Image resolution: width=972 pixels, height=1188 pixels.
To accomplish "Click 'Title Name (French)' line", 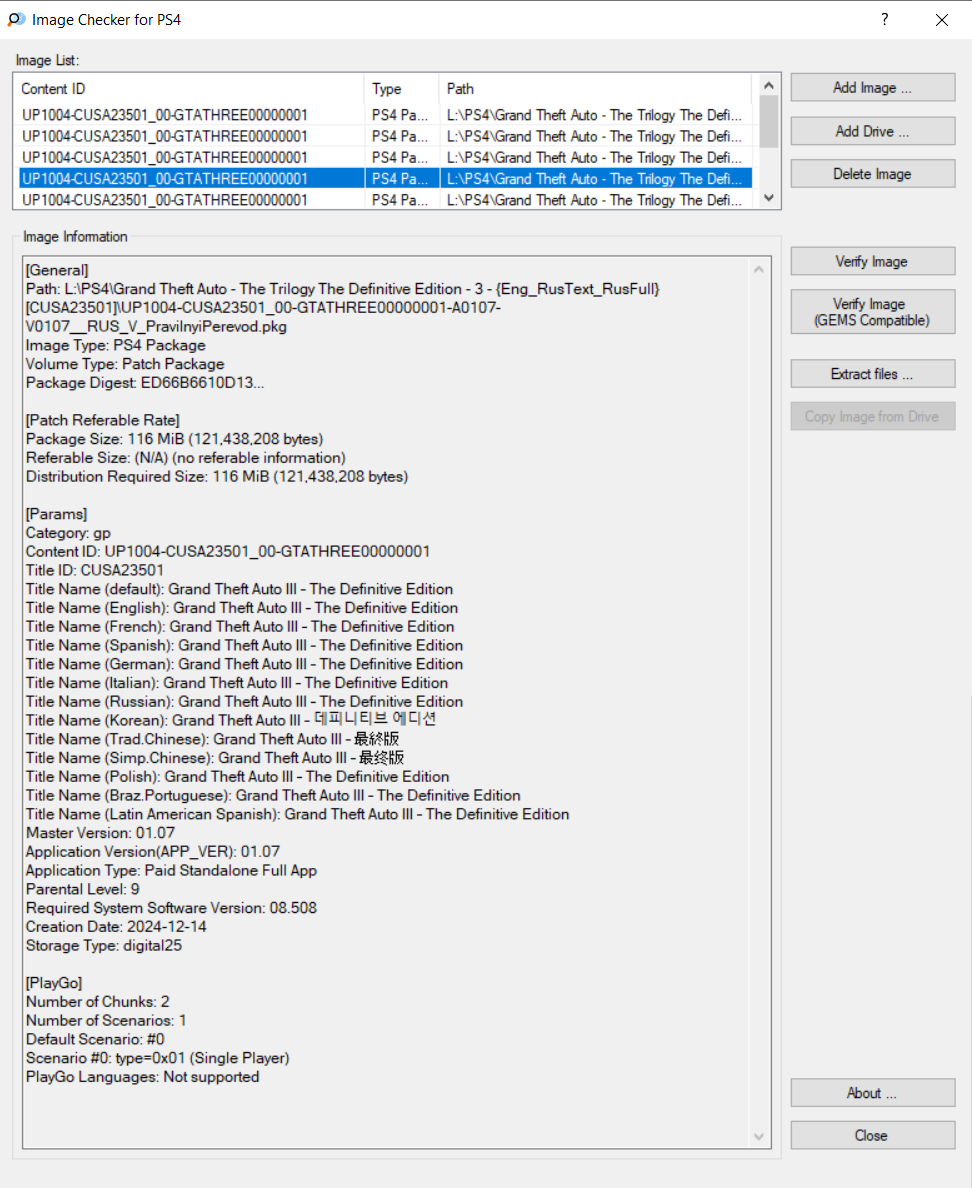I will coord(240,627).
